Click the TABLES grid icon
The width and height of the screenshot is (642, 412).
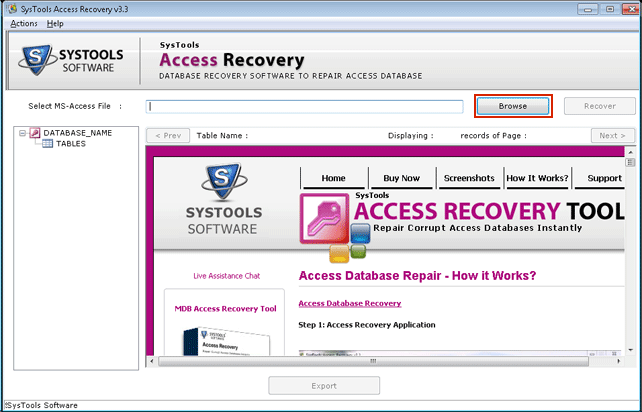pyautogui.click(x=47, y=144)
